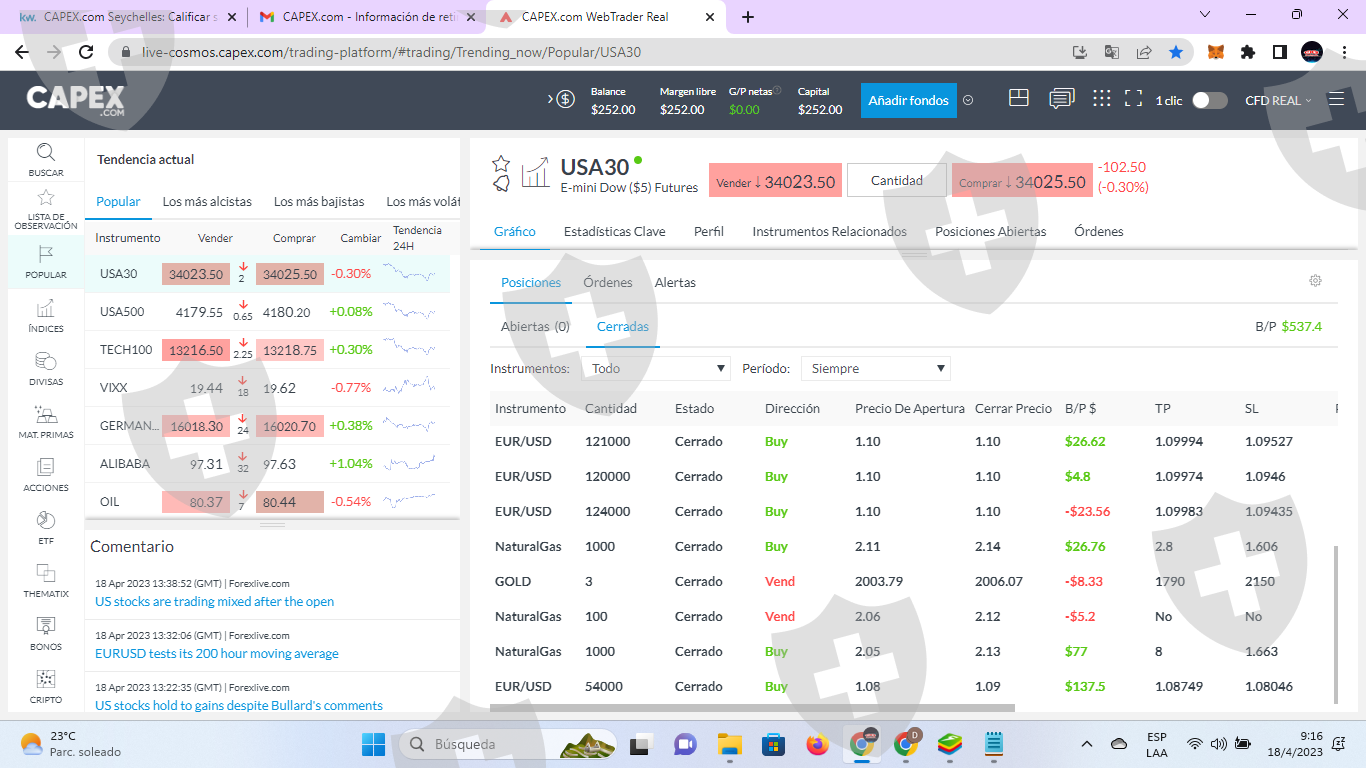The image size is (1366, 768).
Task: Expand the CFD REAL account selector
Action: 1277,100
